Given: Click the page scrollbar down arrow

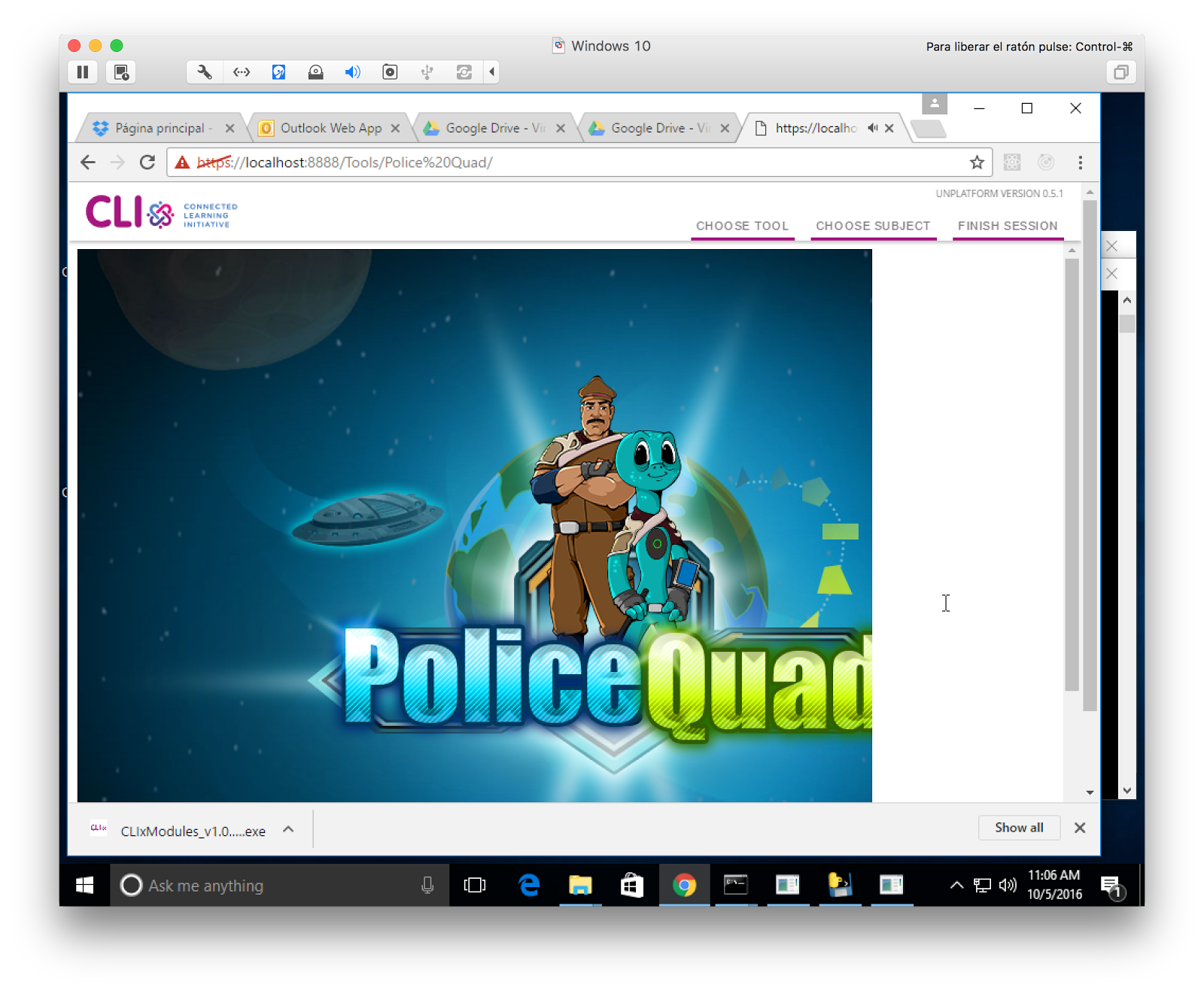Looking at the screenshot, I should point(1090,792).
